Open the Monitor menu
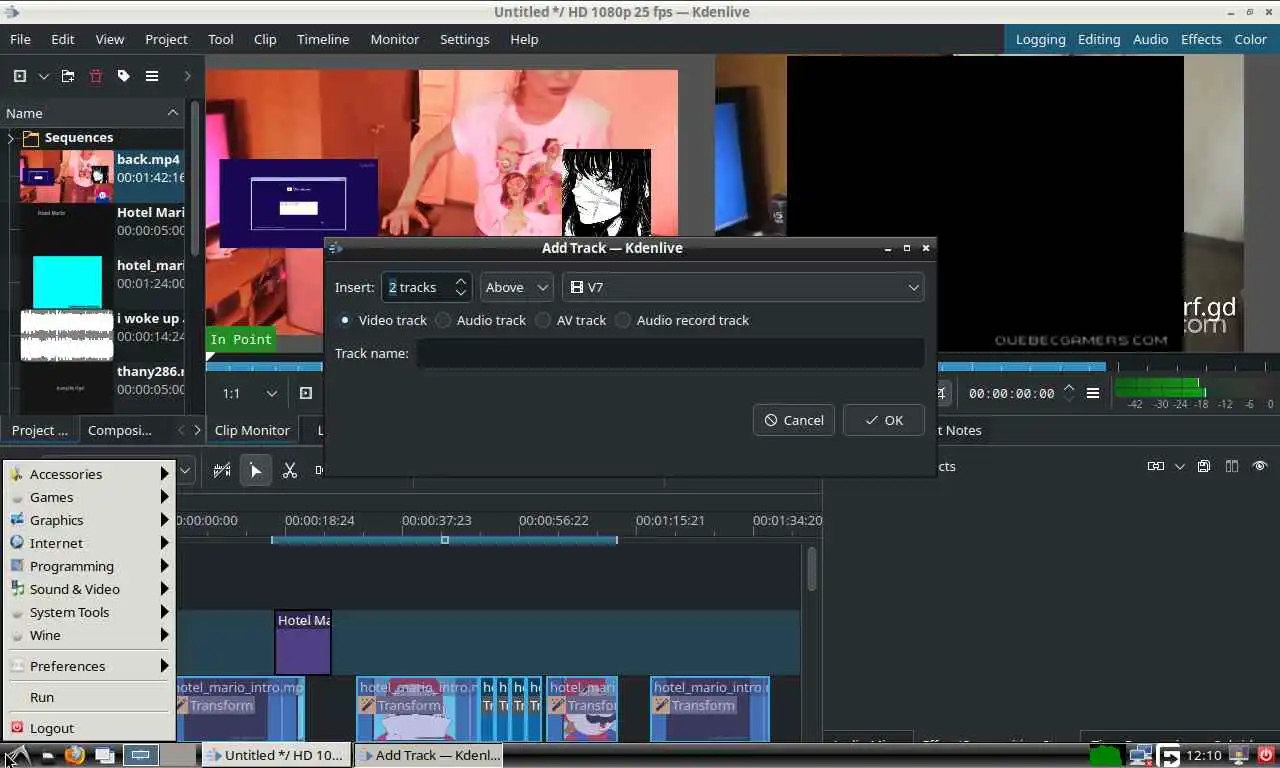The image size is (1280, 768). click(395, 39)
